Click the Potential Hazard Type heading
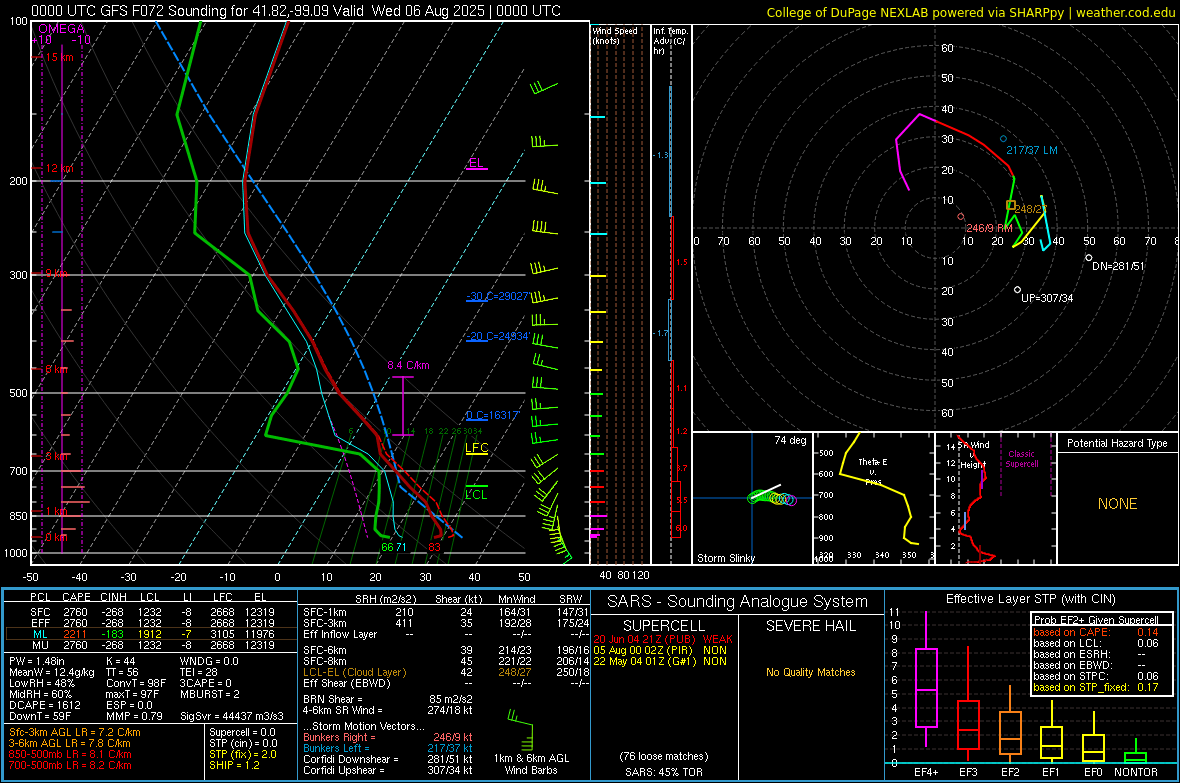1180x783 pixels. [1117, 443]
